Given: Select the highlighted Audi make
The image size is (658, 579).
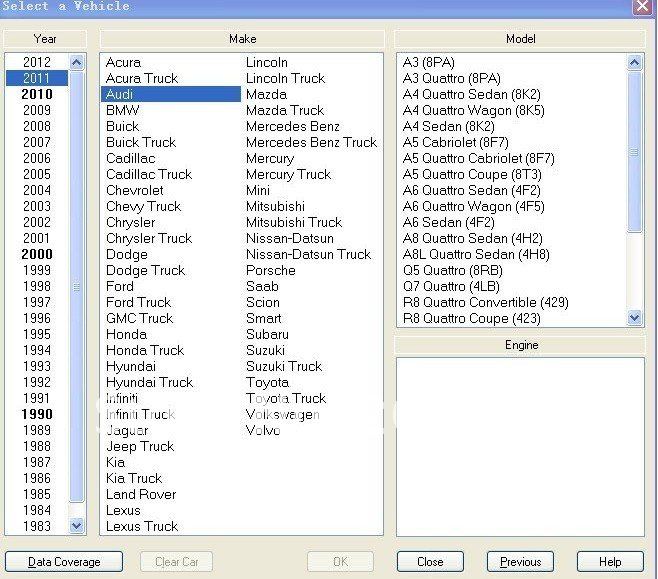Looking at the screenshot, I should 171,94.
